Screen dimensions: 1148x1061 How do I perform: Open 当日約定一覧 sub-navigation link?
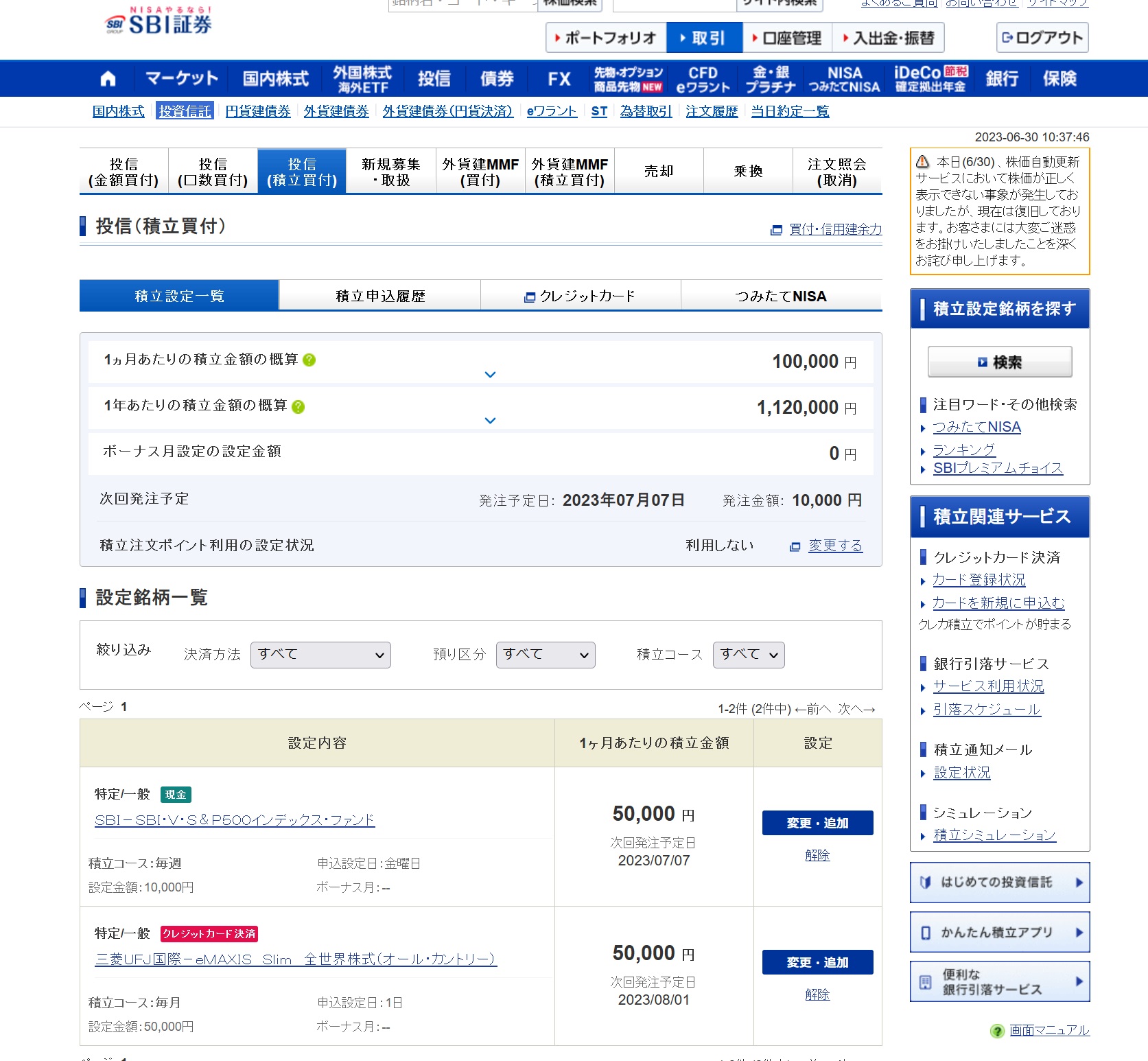(x=790, y=111)
